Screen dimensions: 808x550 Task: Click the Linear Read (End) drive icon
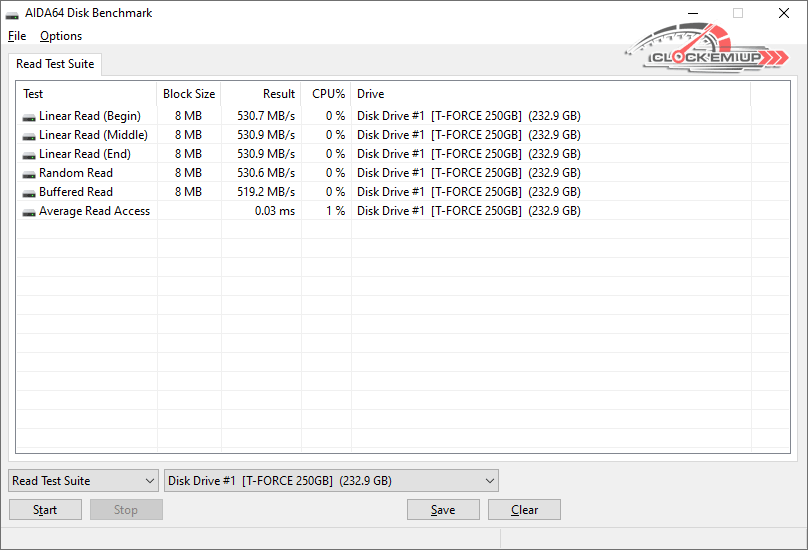point(29,155)
